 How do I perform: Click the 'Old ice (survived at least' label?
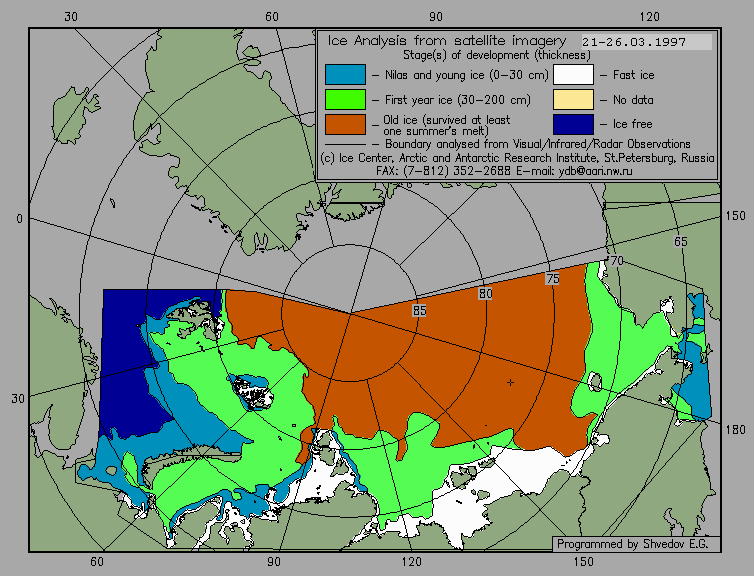pos(447,120)
